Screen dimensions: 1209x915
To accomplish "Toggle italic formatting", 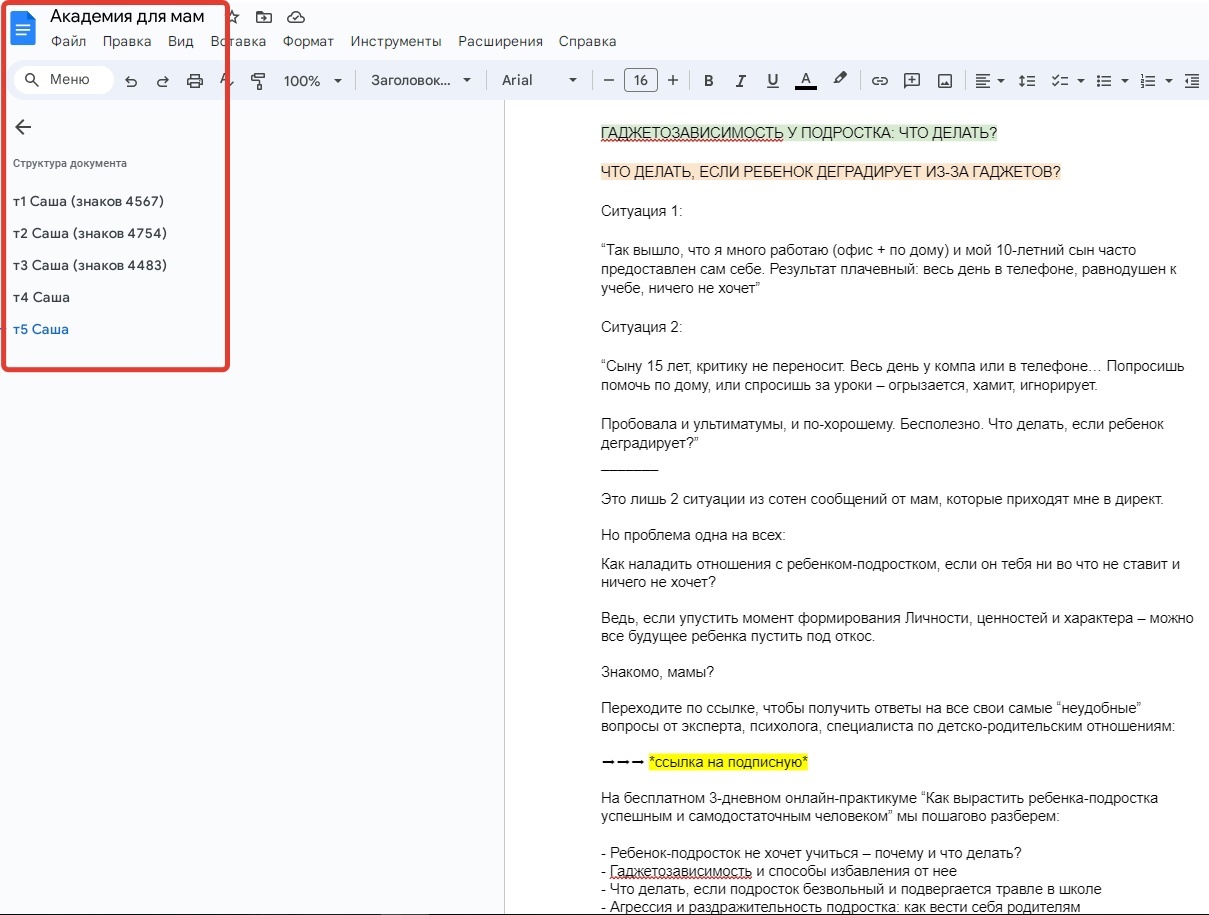I will (x=740, y=81).
